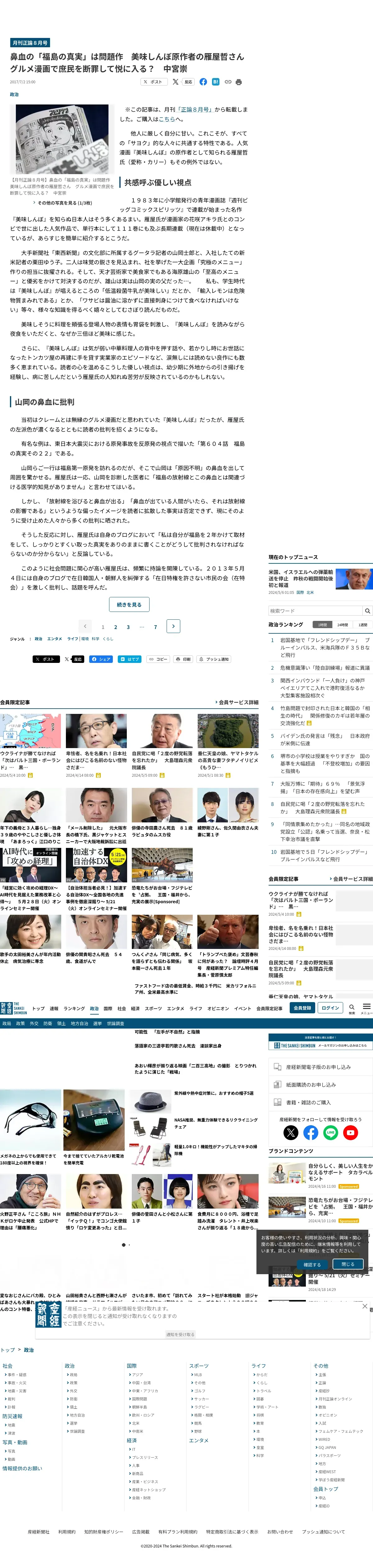Open the 'スポーツ' navbar menu item

153,1009
